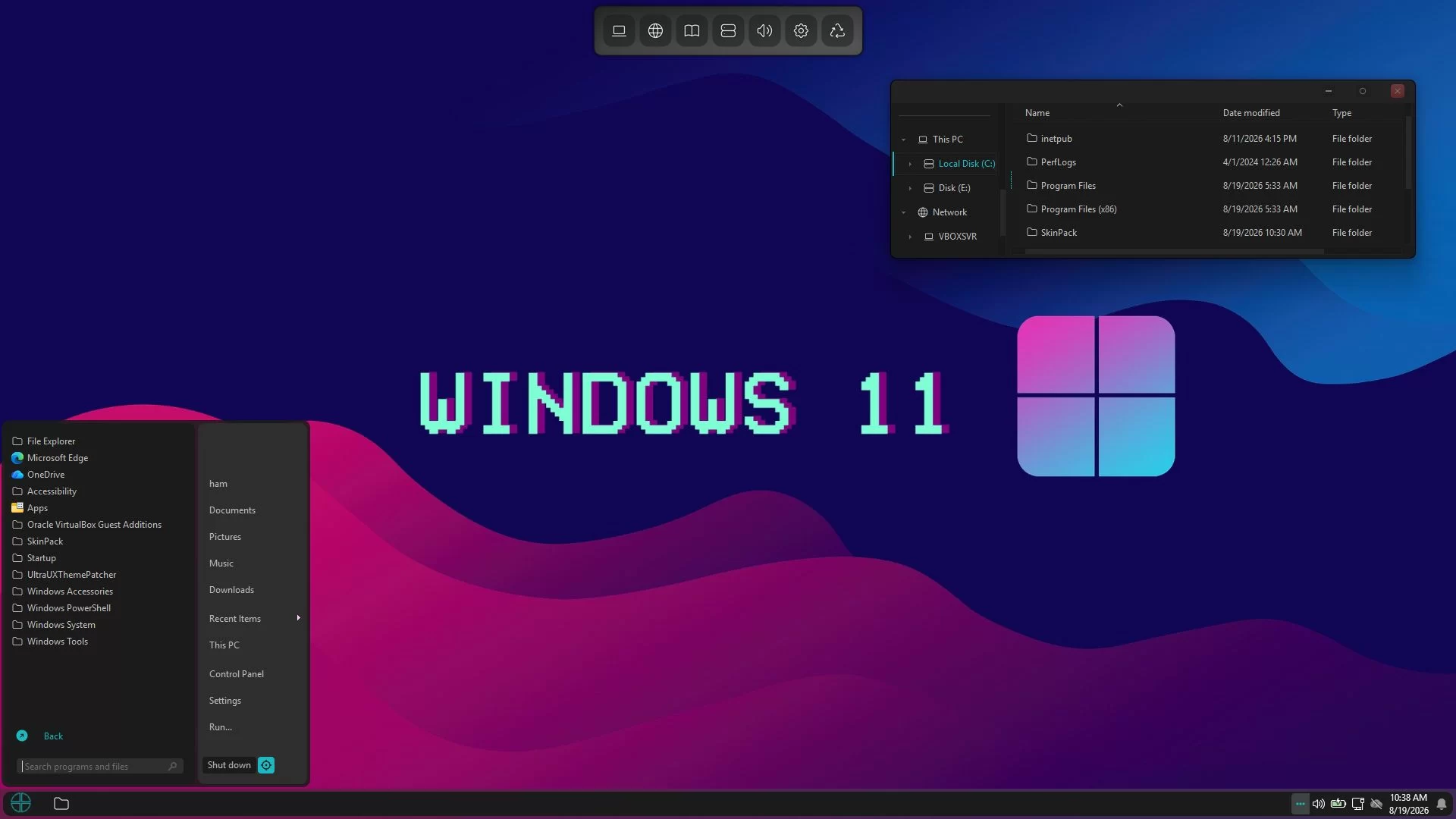The height and width of the screenshot is (819, 1456).
Task: Open File Explorer in the Start menu list
Action: pyautogui.click(x=51, y=441)
